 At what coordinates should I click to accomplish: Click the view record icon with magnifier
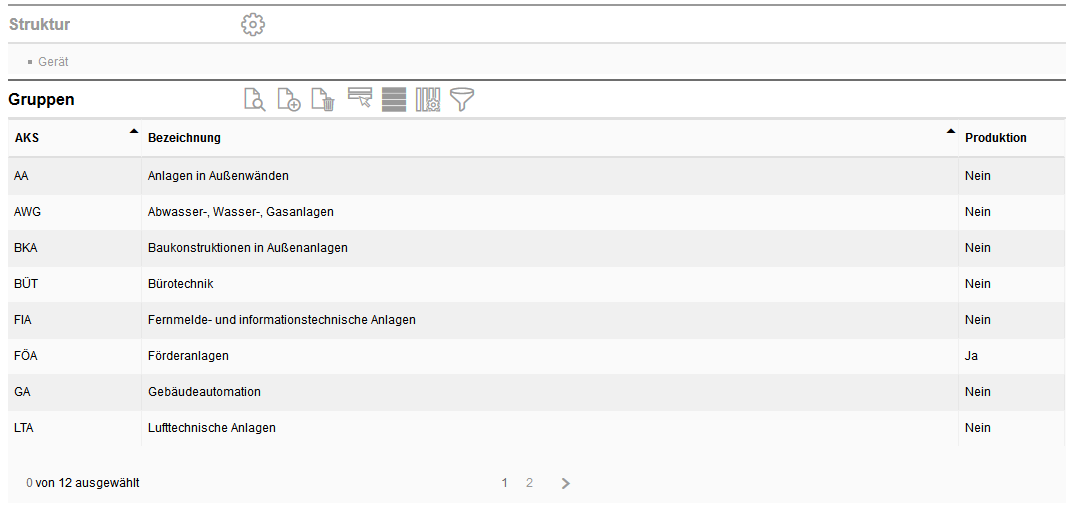coord(255,99)
